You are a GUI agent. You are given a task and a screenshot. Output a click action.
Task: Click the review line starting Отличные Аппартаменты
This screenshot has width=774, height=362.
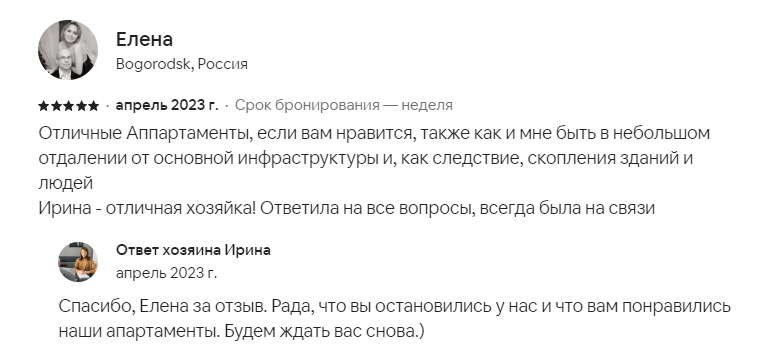coord(374,134)
